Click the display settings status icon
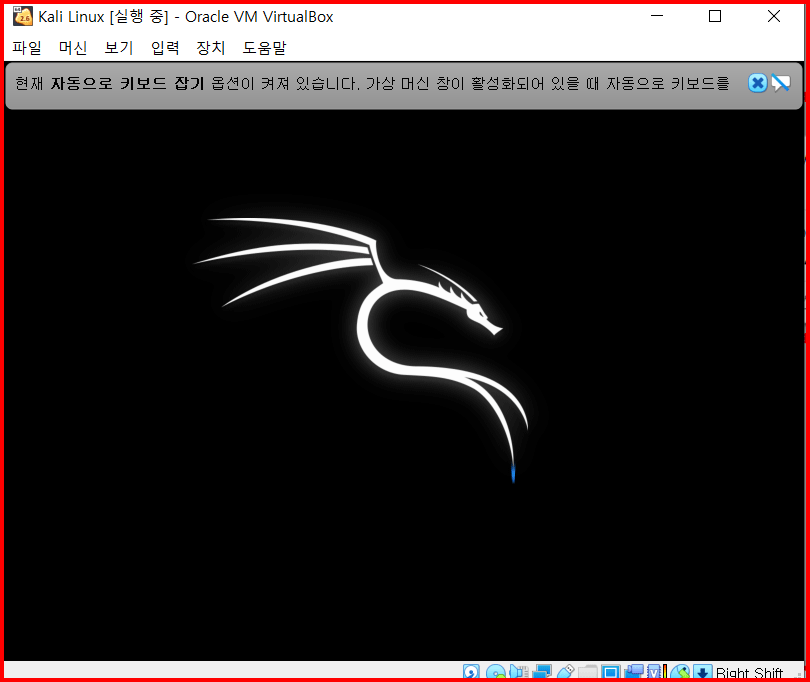Viewport: 810px width, 682px height. (611, 671)
